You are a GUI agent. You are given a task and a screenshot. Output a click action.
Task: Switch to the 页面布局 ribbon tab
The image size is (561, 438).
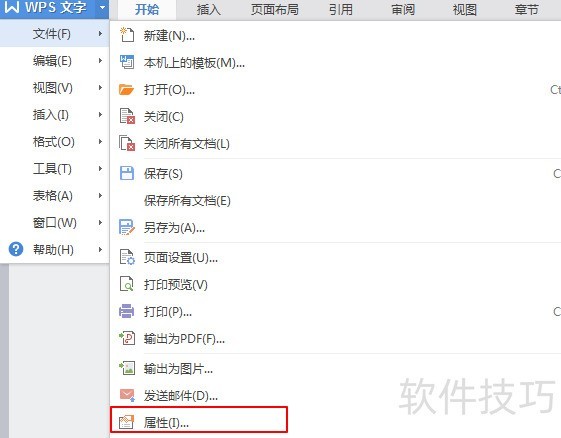click(x=275, y=10)
